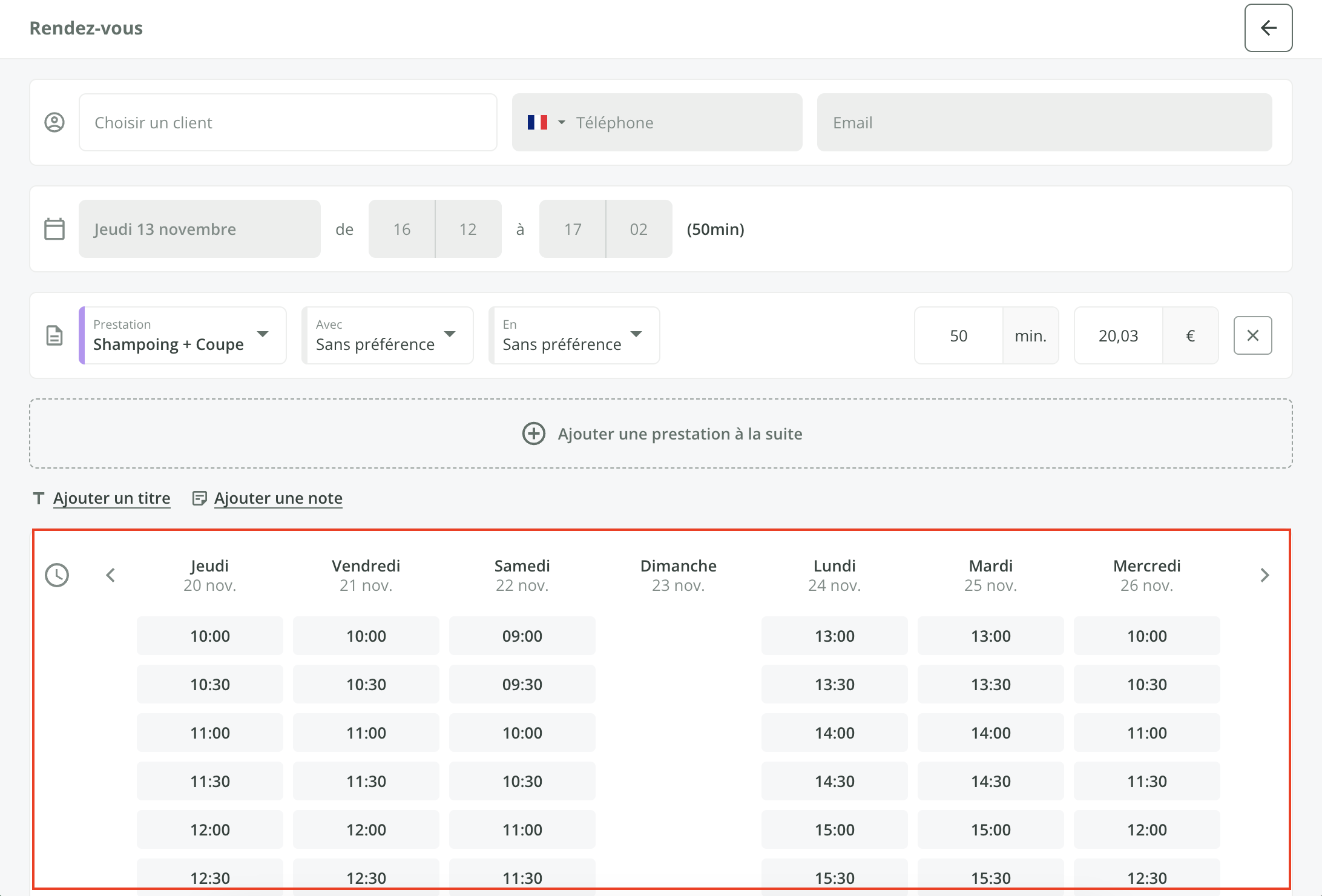
Task: Go to next week of timeslots
Action: 1264,575
